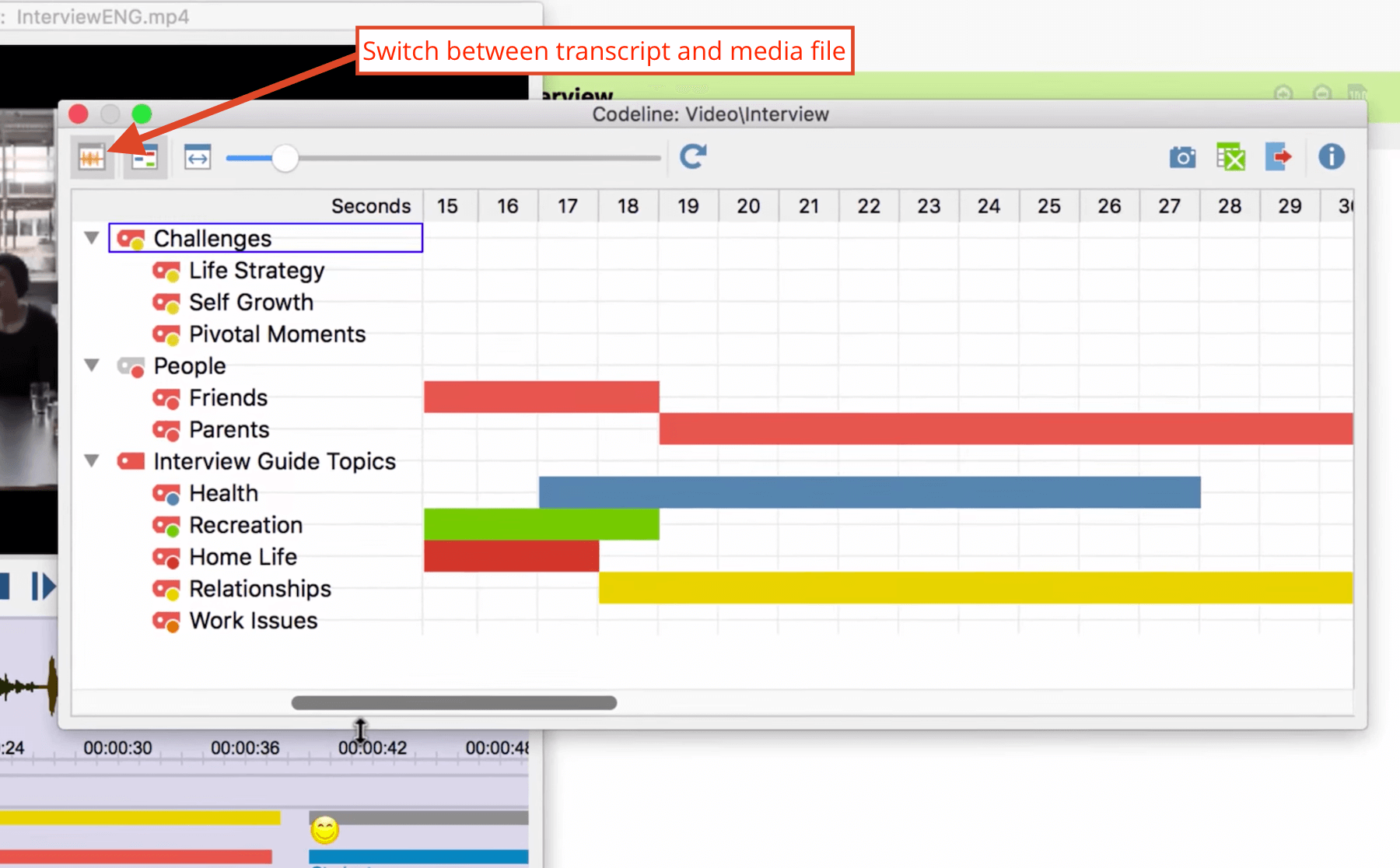Viewport: 1400px width, 868px height.
Task: Select the Health code
Action: (224, 493)
